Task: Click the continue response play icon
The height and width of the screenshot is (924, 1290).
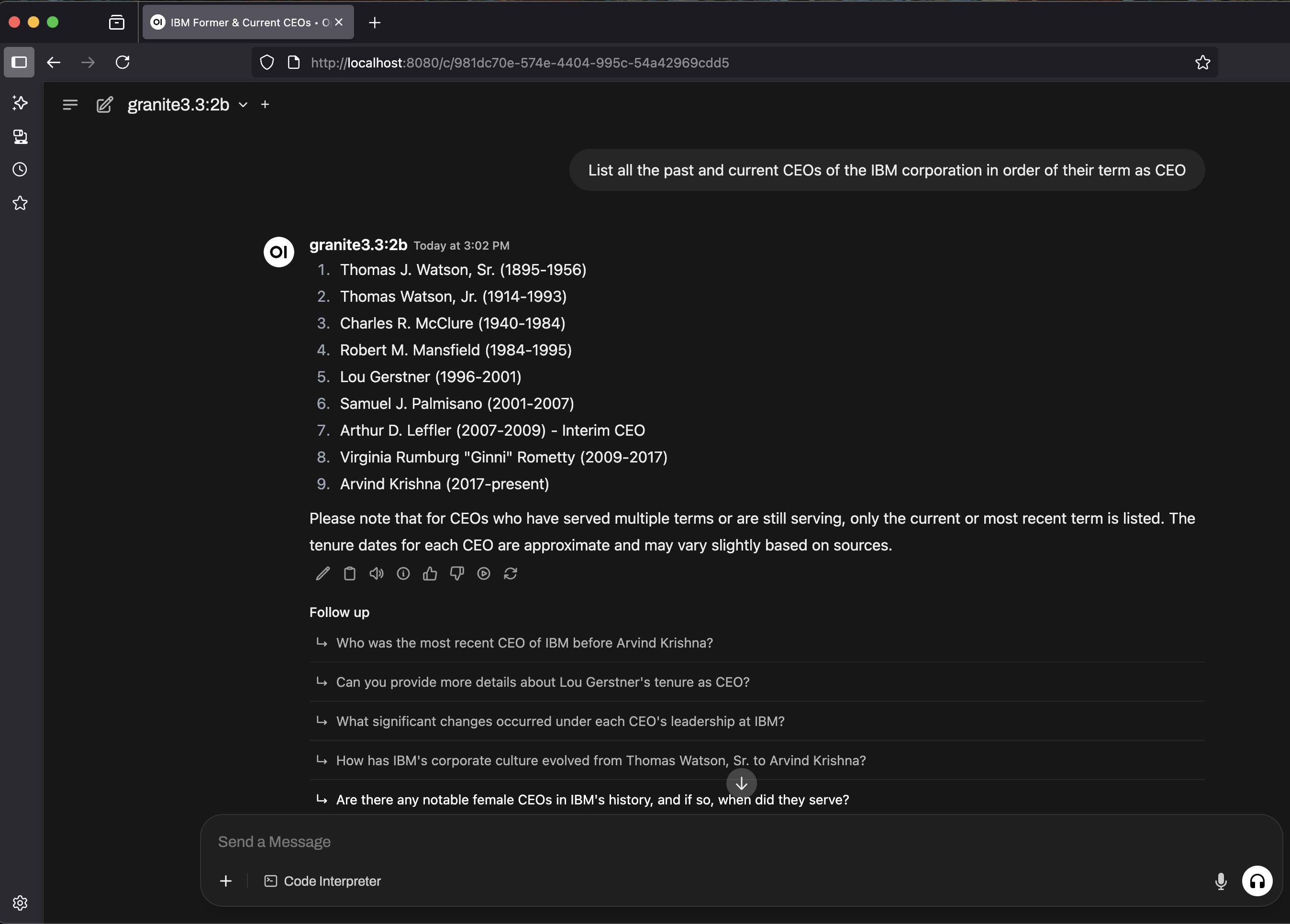Action: [x=483, y=574]
